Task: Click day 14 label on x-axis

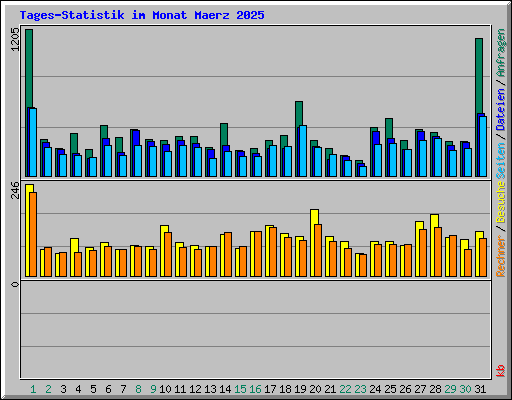Action: pyautogui.click(x=225, y=389)
